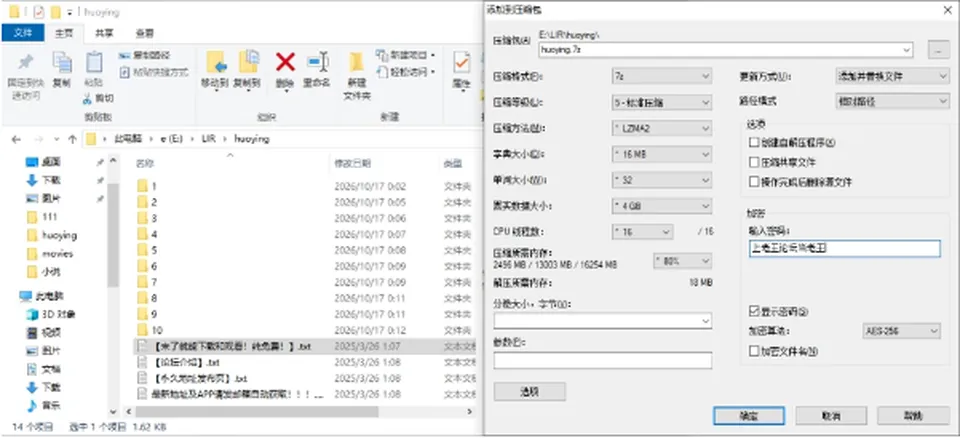Click the Move to folder icon
This screenshot has width=960, height=438.
[x=216, y=62]
